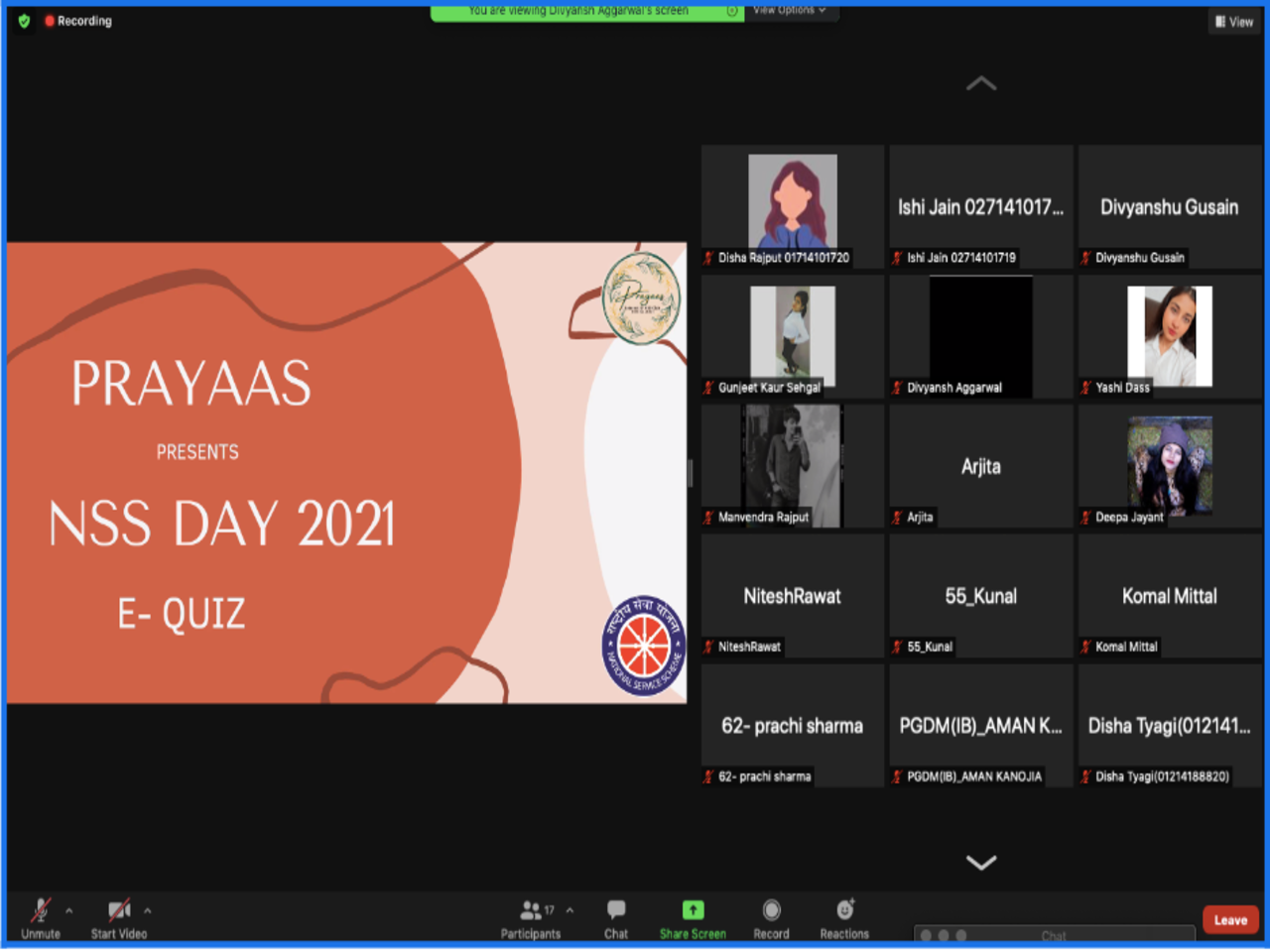Viewport: 1270px width, 952px height.
Task: Open the View Options dropdown
Action: pyautogui.click(x=789, y=10)
